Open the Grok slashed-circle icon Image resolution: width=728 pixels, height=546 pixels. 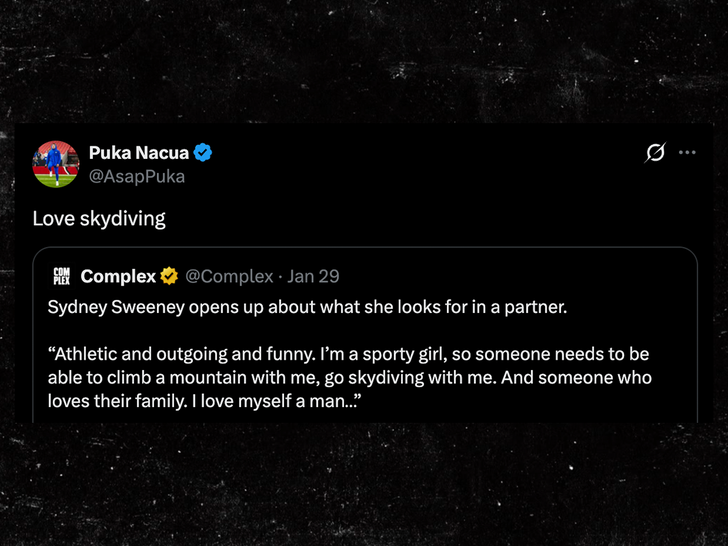(655, 153)
